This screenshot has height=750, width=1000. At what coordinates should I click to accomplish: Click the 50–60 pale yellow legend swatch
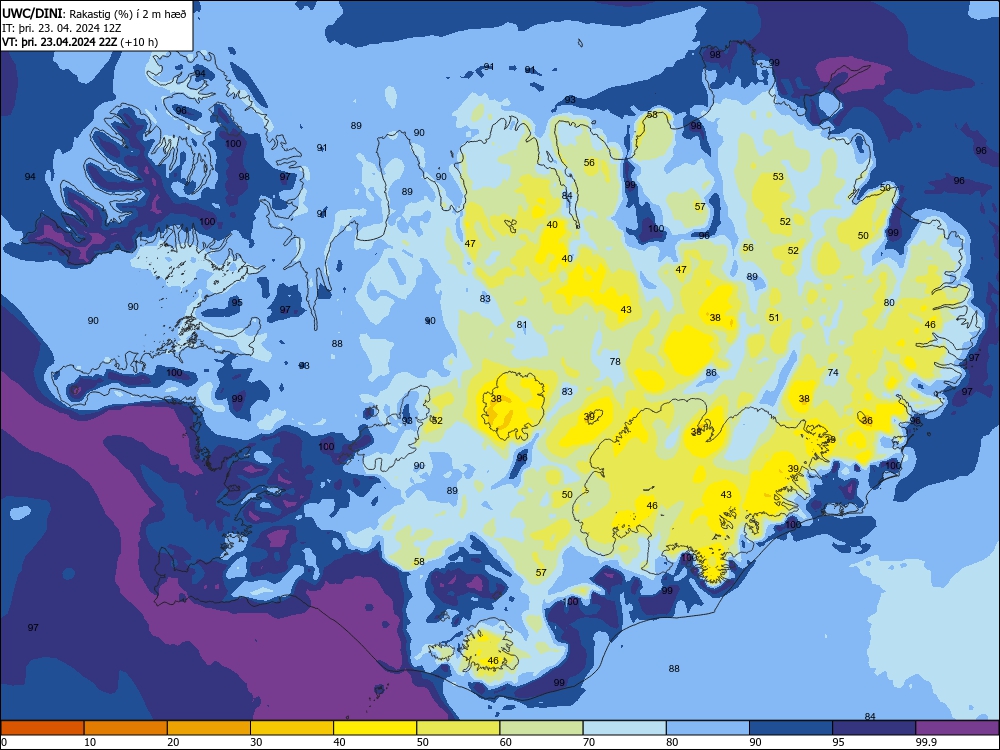[x=458, y=728]
